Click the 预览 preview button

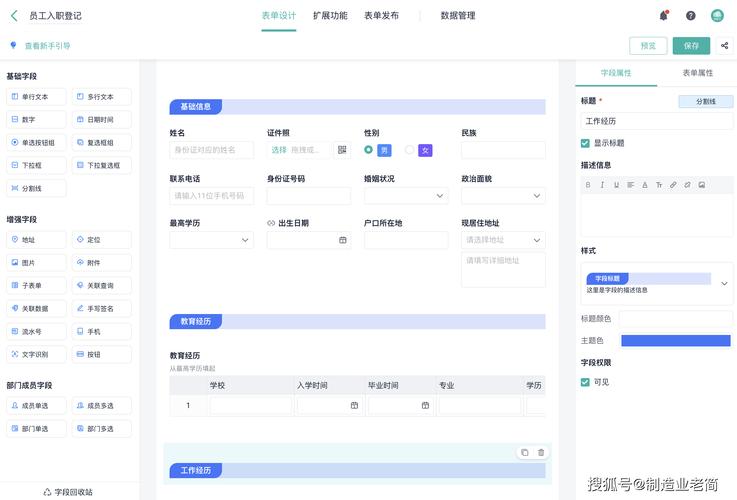(648, 46)
